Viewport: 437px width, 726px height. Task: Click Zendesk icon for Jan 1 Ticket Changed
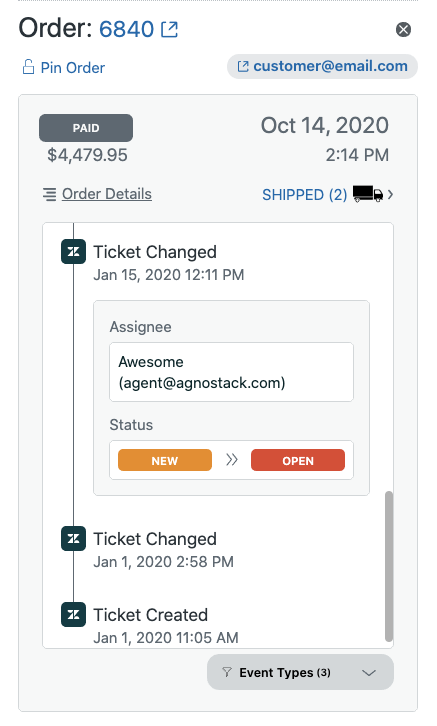(74, 538)
